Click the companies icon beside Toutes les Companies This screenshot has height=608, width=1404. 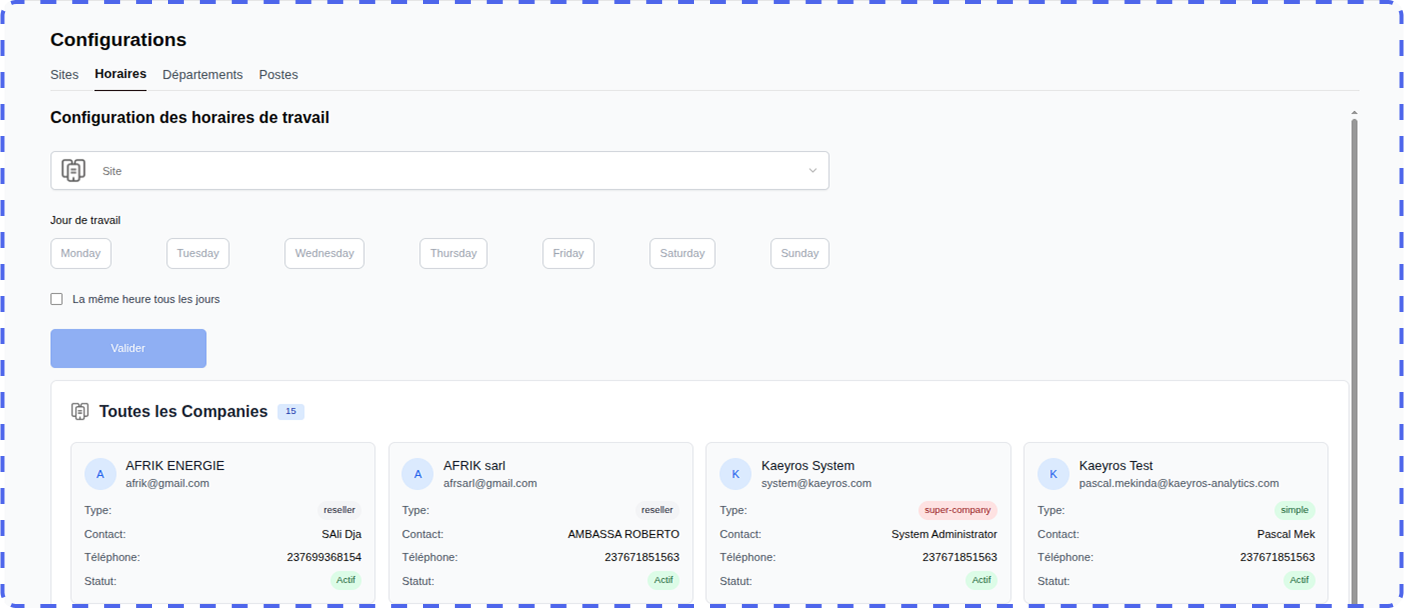(x=80, y=411)
